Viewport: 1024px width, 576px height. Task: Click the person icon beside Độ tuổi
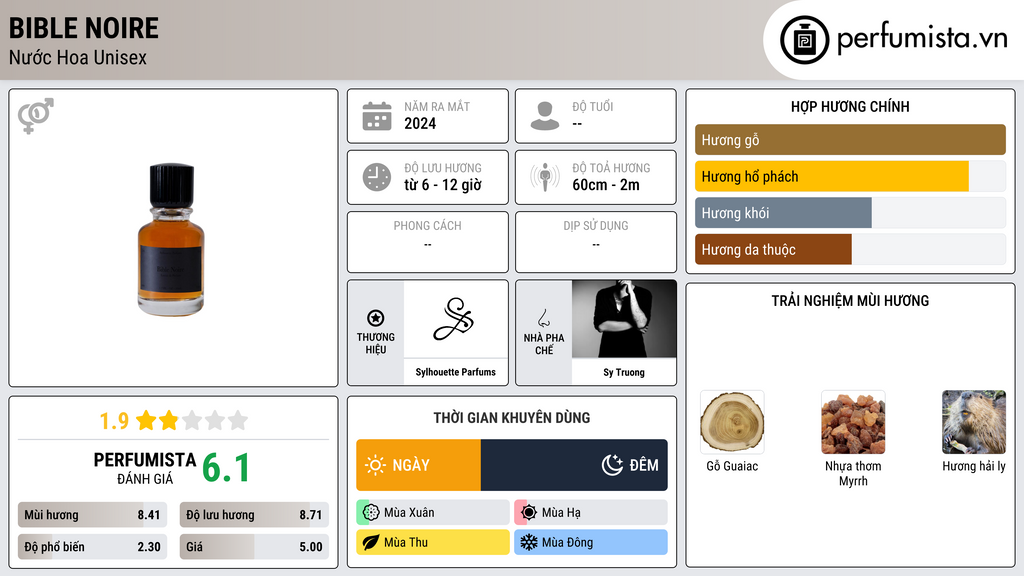[545, 116]
